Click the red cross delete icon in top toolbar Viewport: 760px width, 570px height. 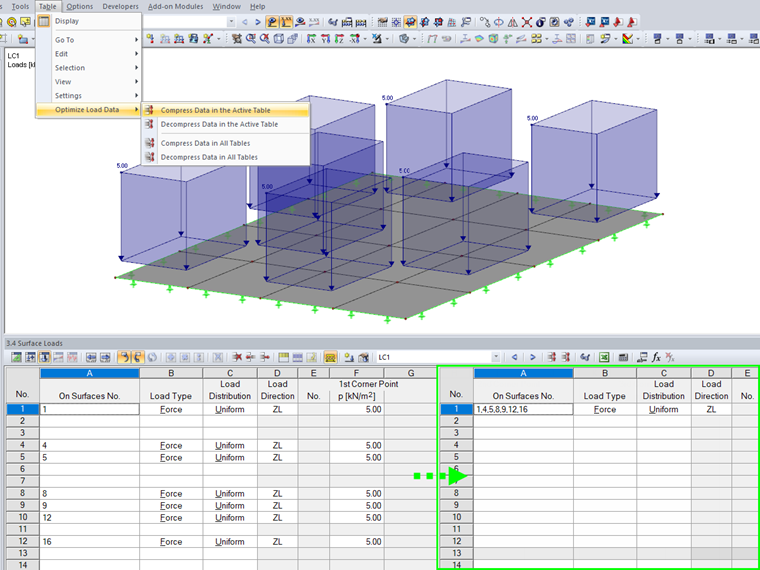click(x=527, y=22)
